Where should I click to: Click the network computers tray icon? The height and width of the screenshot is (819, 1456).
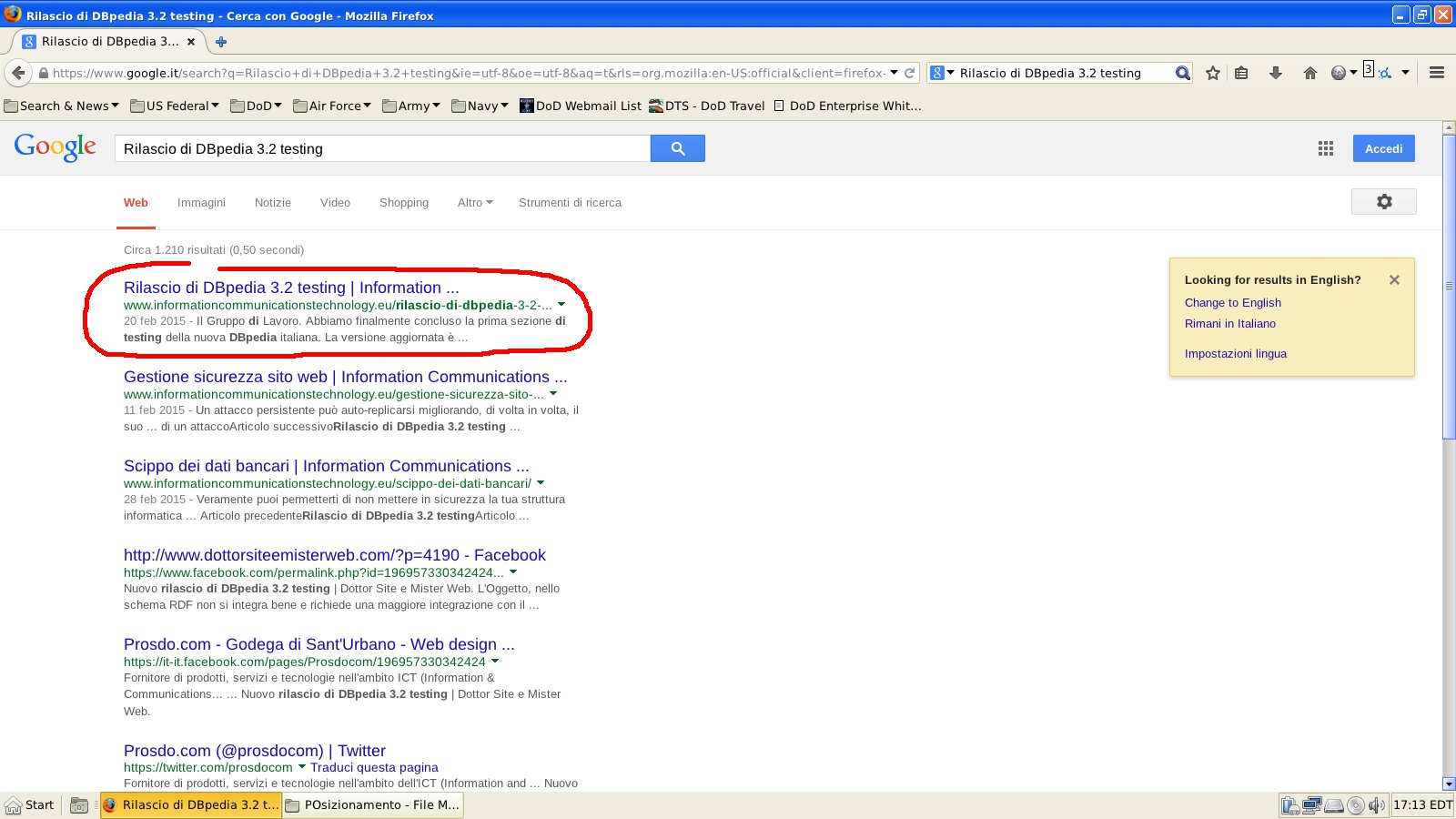coord(1312,805)
